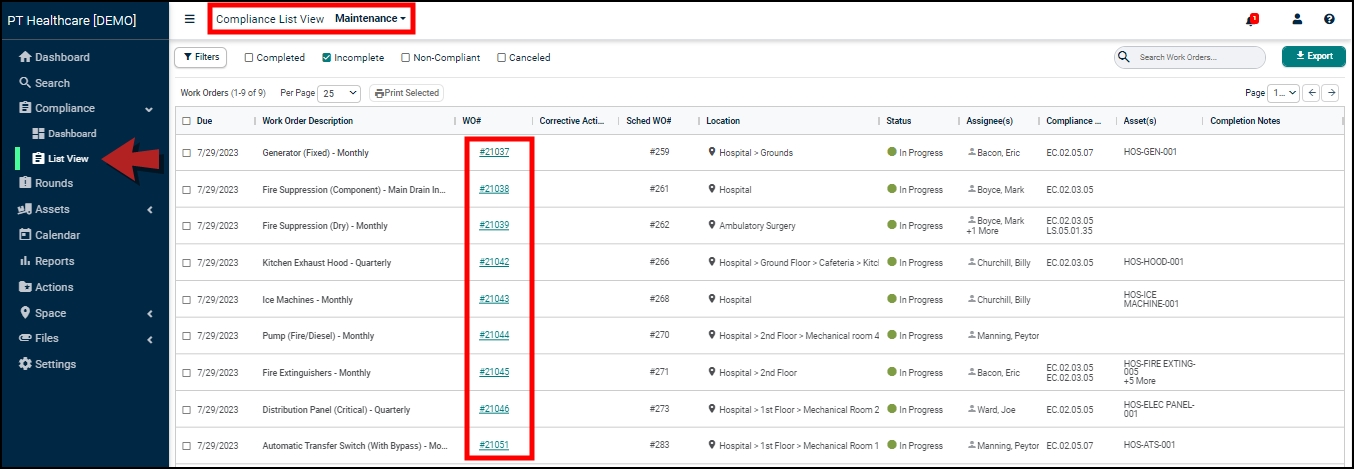Image resolution: width=1354 pixels, height=469 pixels.
Task: Click the Export button
Action: click(1313, 57)
